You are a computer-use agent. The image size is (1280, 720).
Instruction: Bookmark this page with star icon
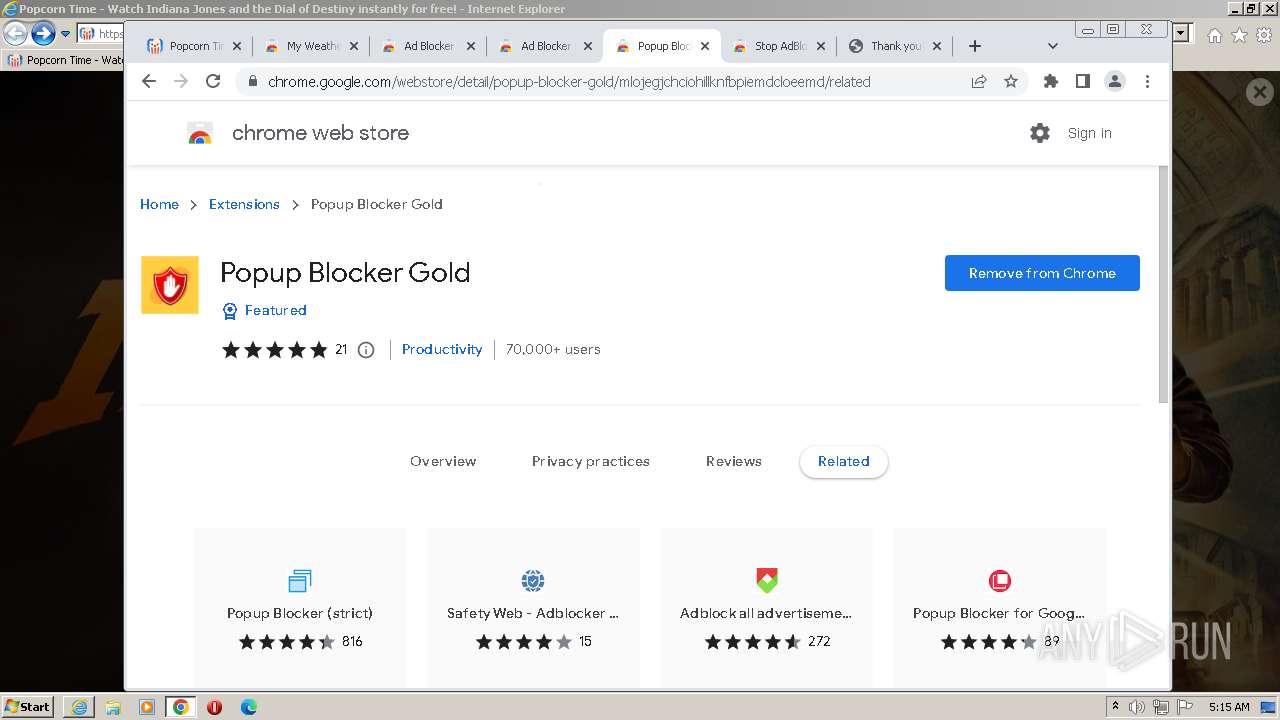[1011, 82]
